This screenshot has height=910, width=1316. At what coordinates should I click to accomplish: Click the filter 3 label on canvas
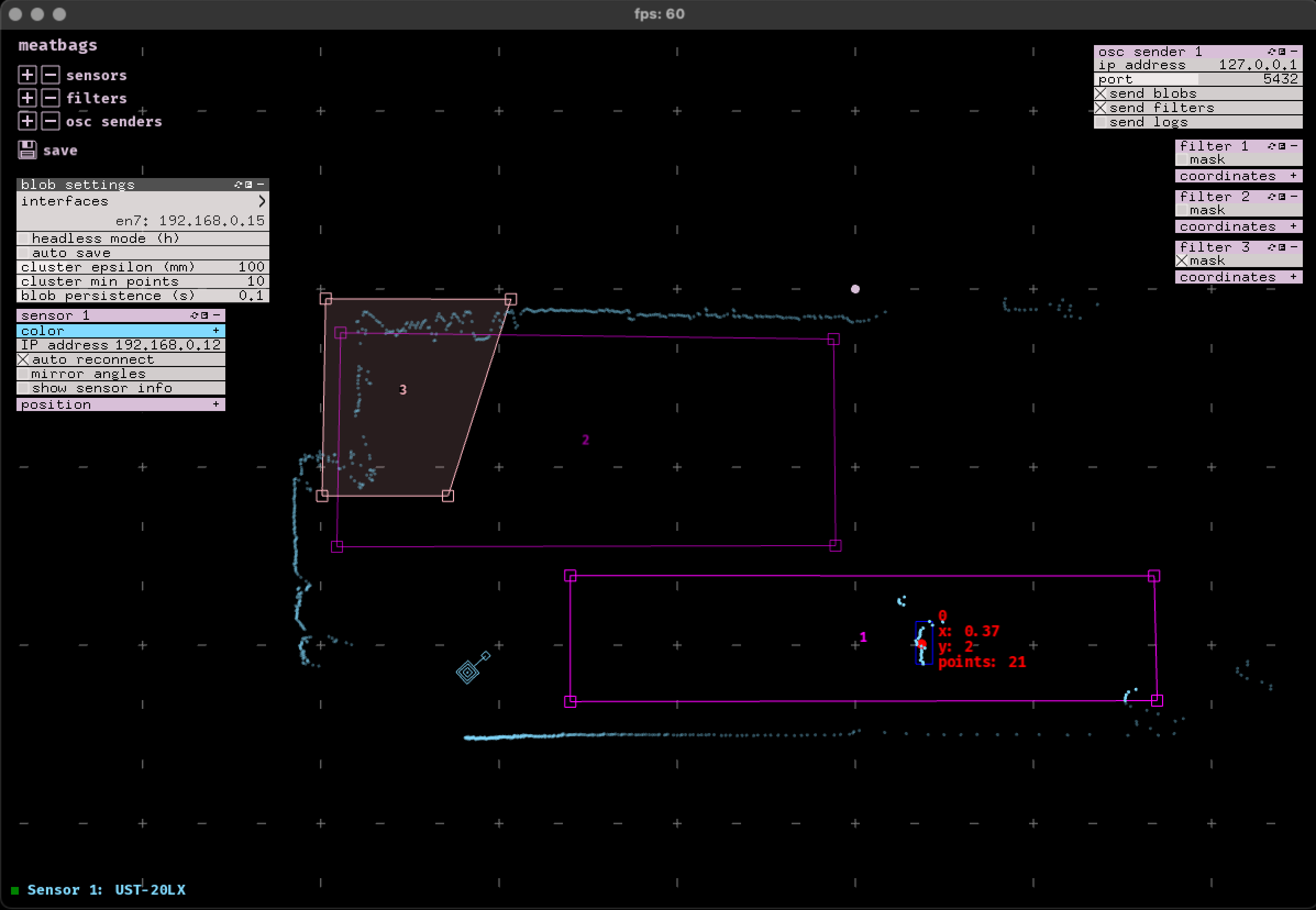403,390
